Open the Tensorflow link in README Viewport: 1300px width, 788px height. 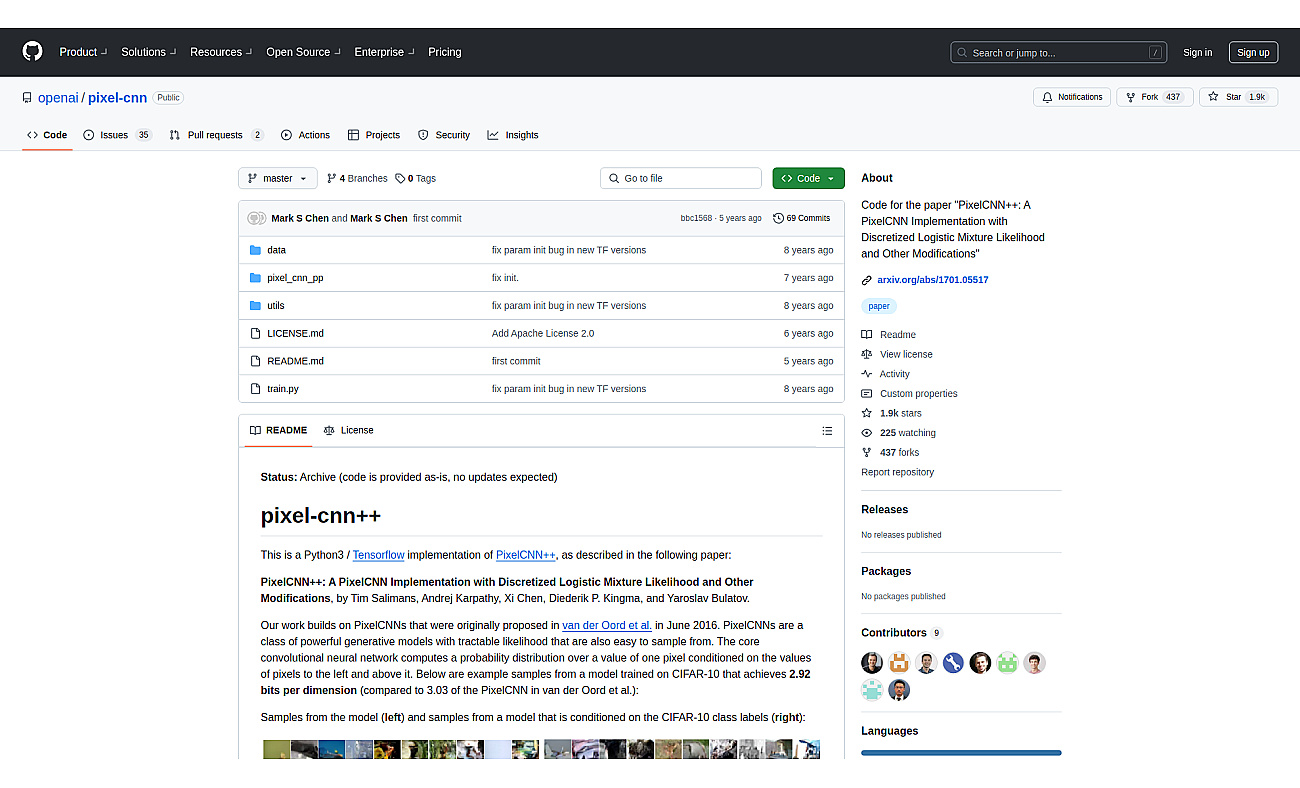(x=378, y=555)
